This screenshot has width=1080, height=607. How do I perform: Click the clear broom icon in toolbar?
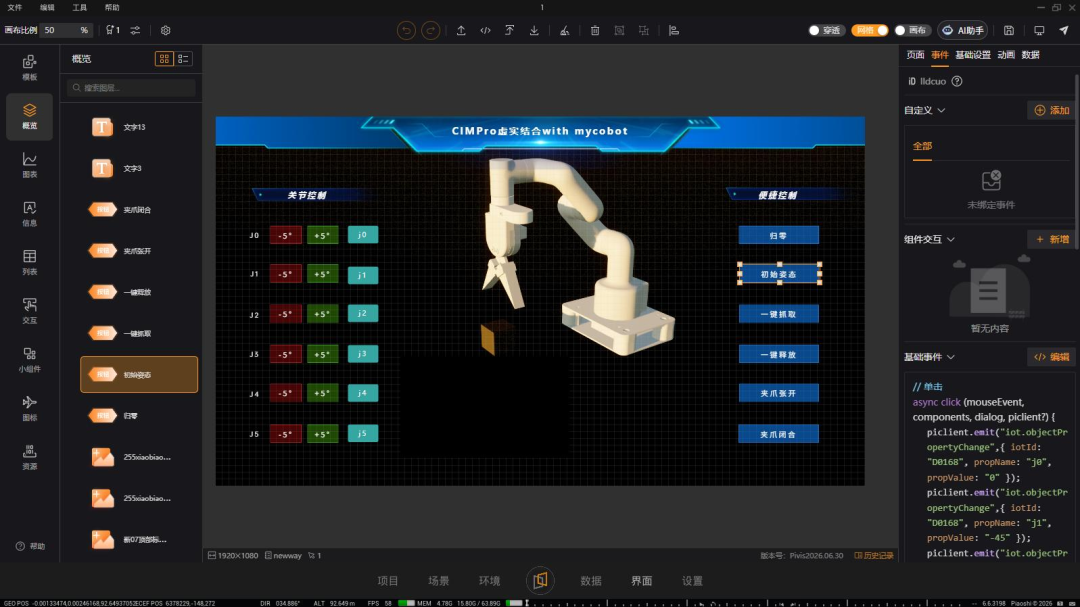click(564, 30)
